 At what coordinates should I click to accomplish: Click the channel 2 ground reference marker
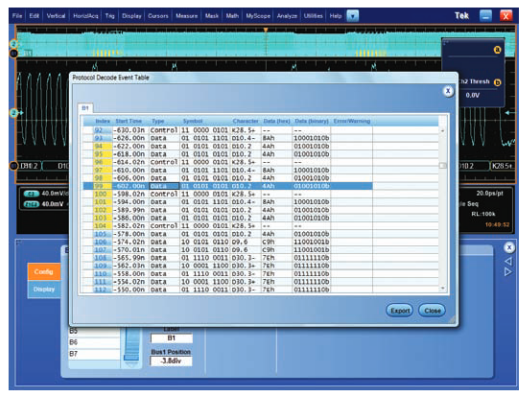(15, 113)
